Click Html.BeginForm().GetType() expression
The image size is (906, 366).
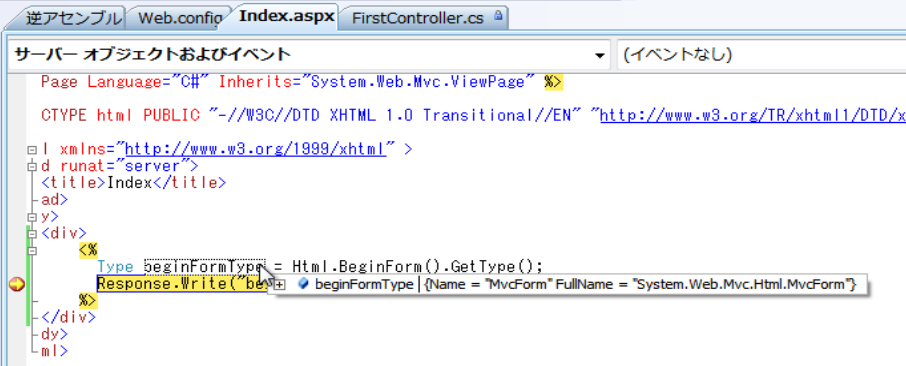[417, 267]
